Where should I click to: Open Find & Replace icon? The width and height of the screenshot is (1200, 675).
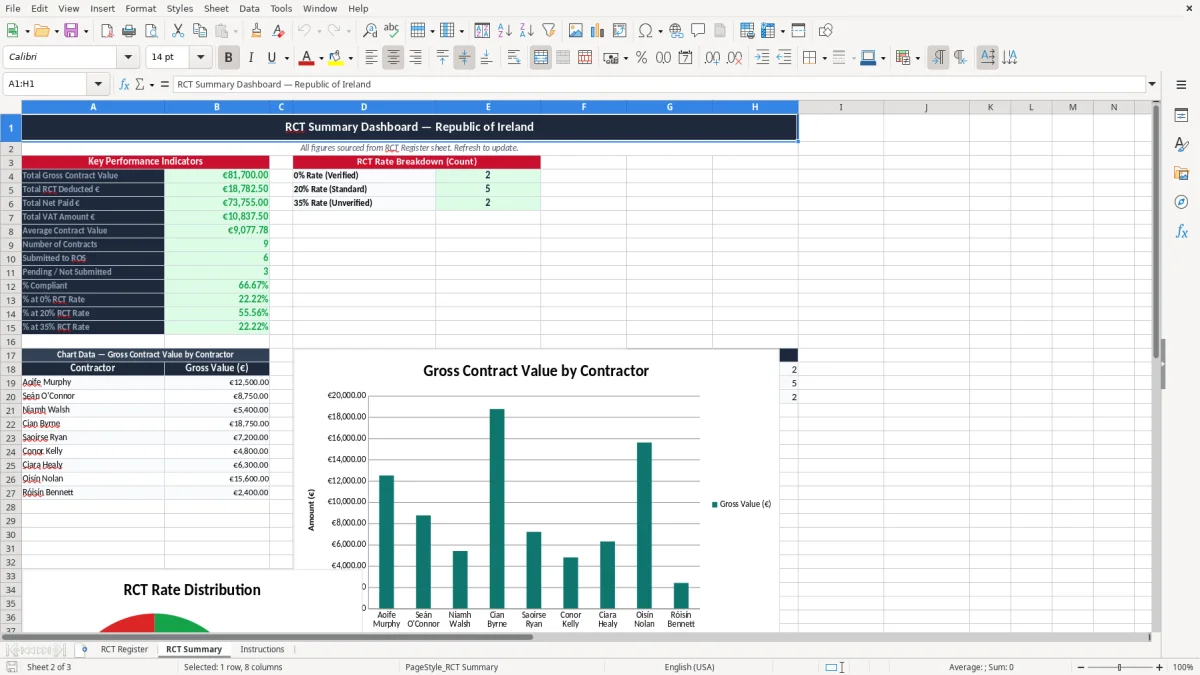click(x=370, y=31)
